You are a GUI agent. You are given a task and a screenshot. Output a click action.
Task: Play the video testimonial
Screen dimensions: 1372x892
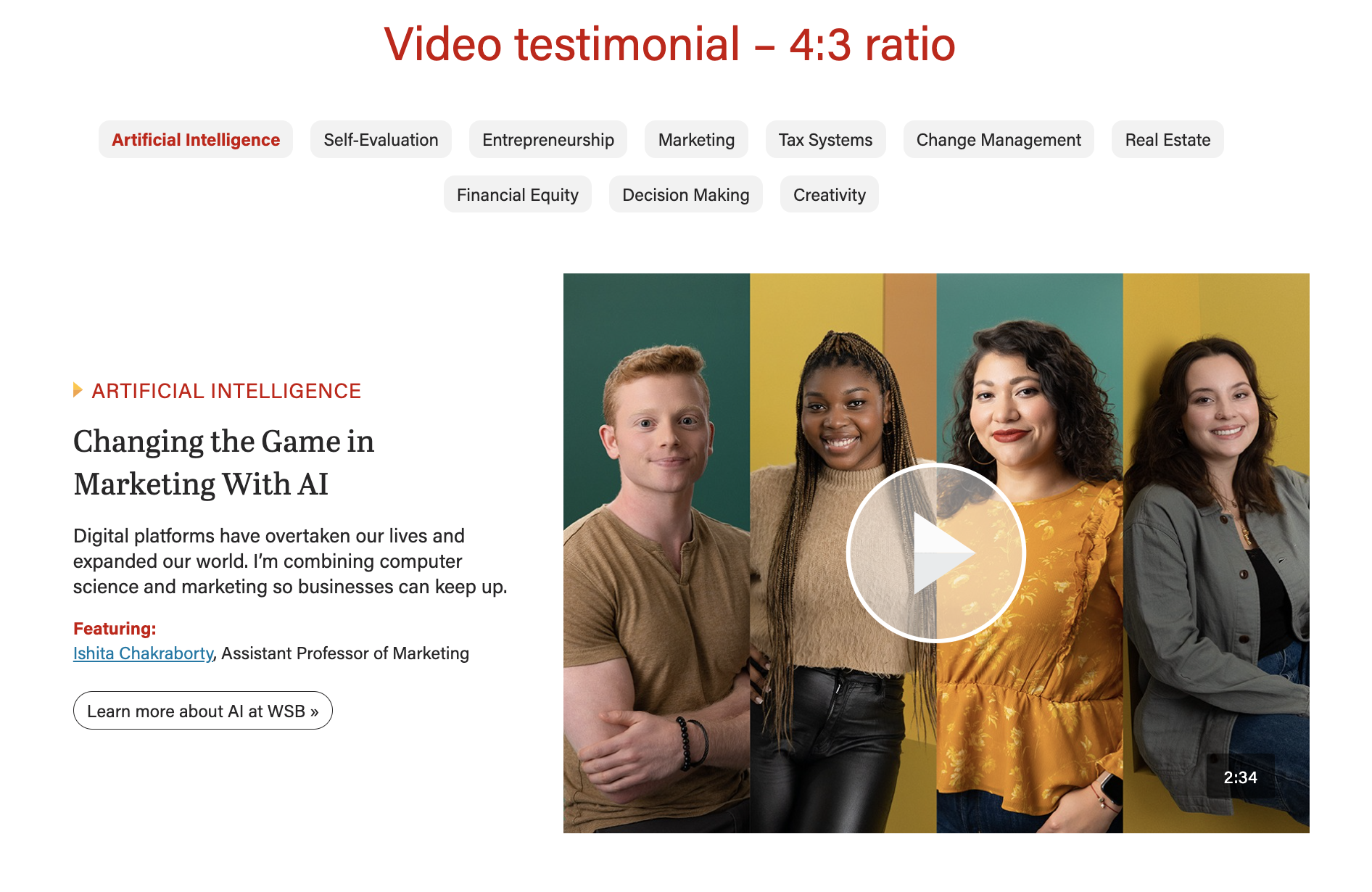coord(935,553)
